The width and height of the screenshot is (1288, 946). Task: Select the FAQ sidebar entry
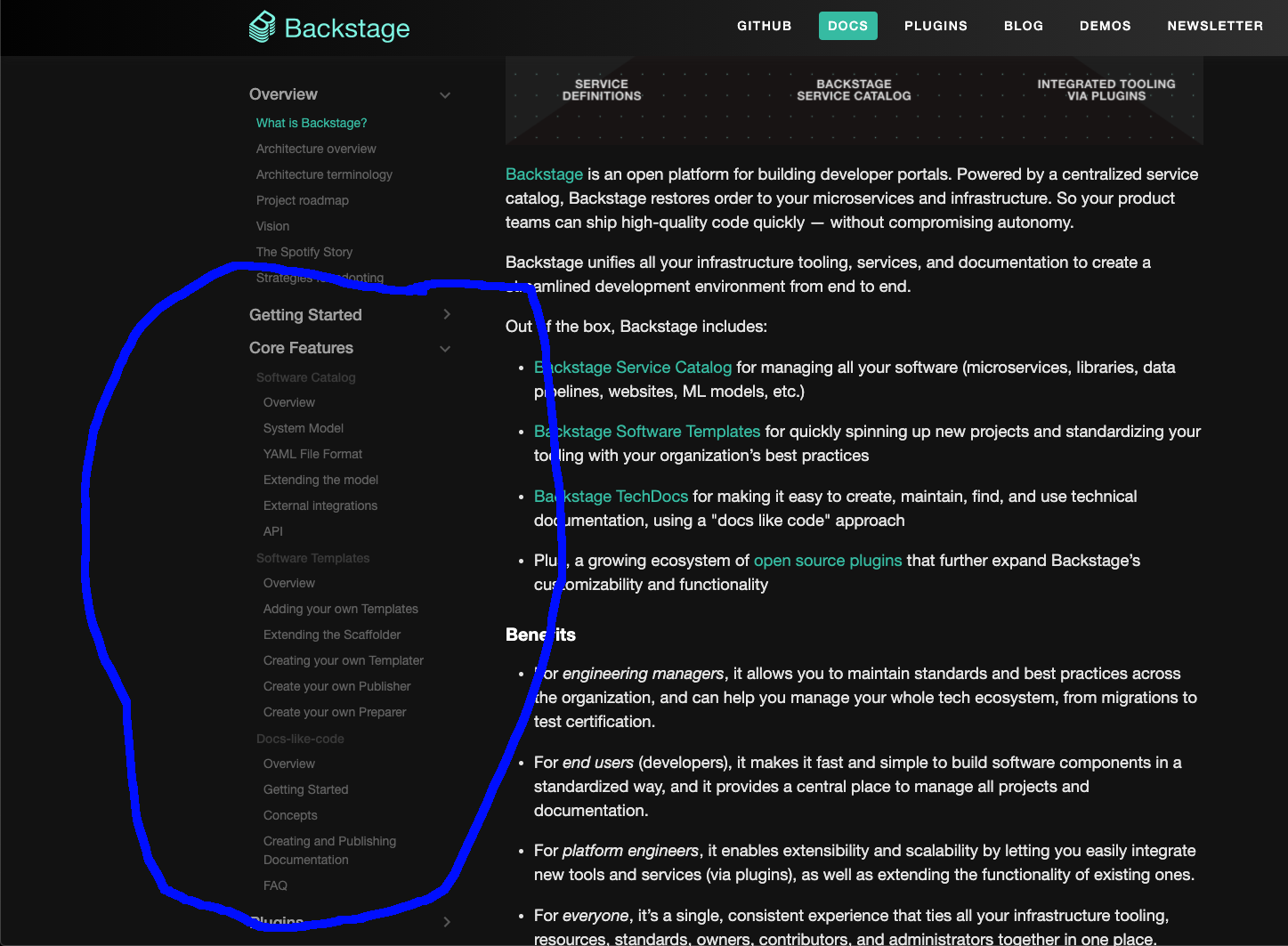275,885
